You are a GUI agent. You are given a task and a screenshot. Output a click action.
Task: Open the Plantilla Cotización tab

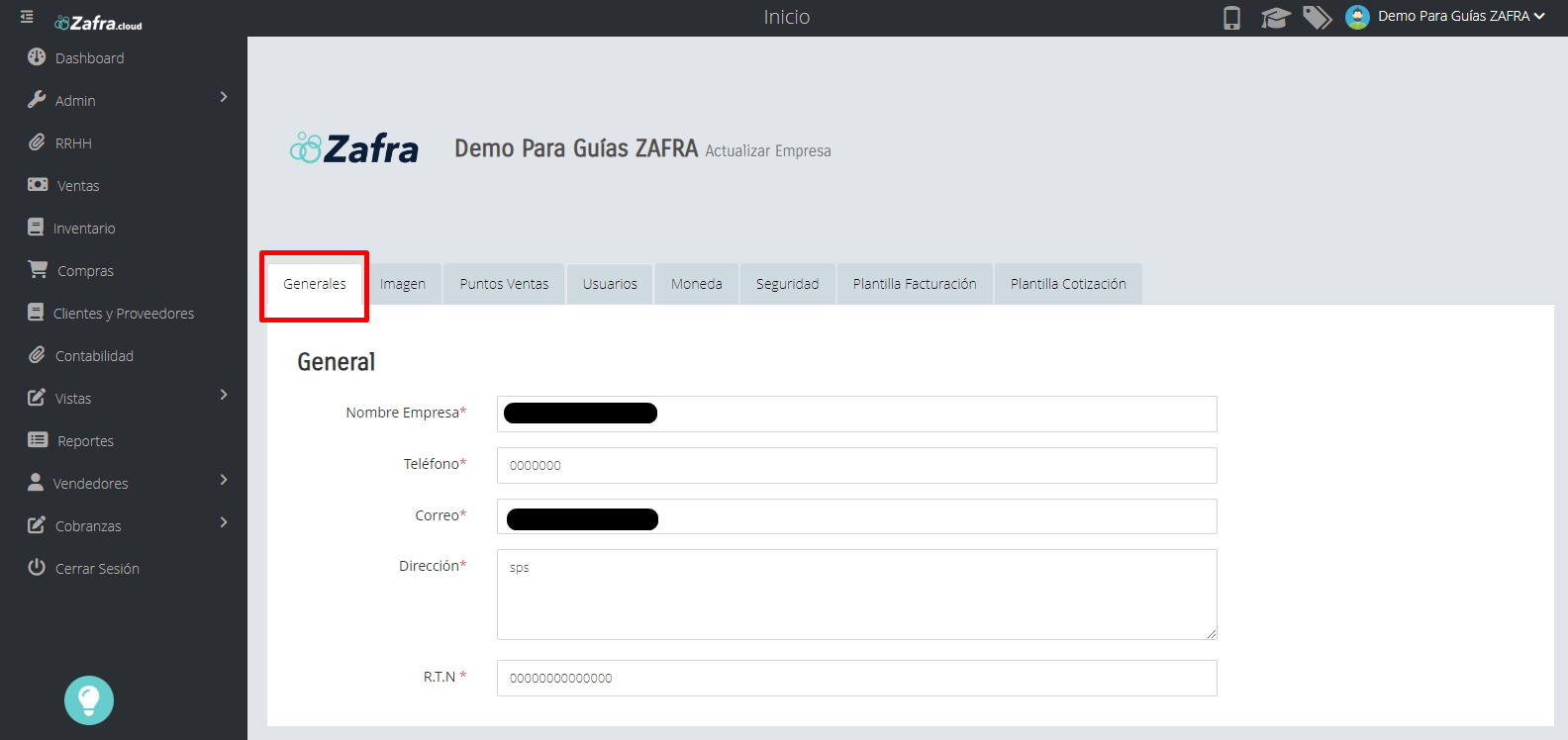1068,284
